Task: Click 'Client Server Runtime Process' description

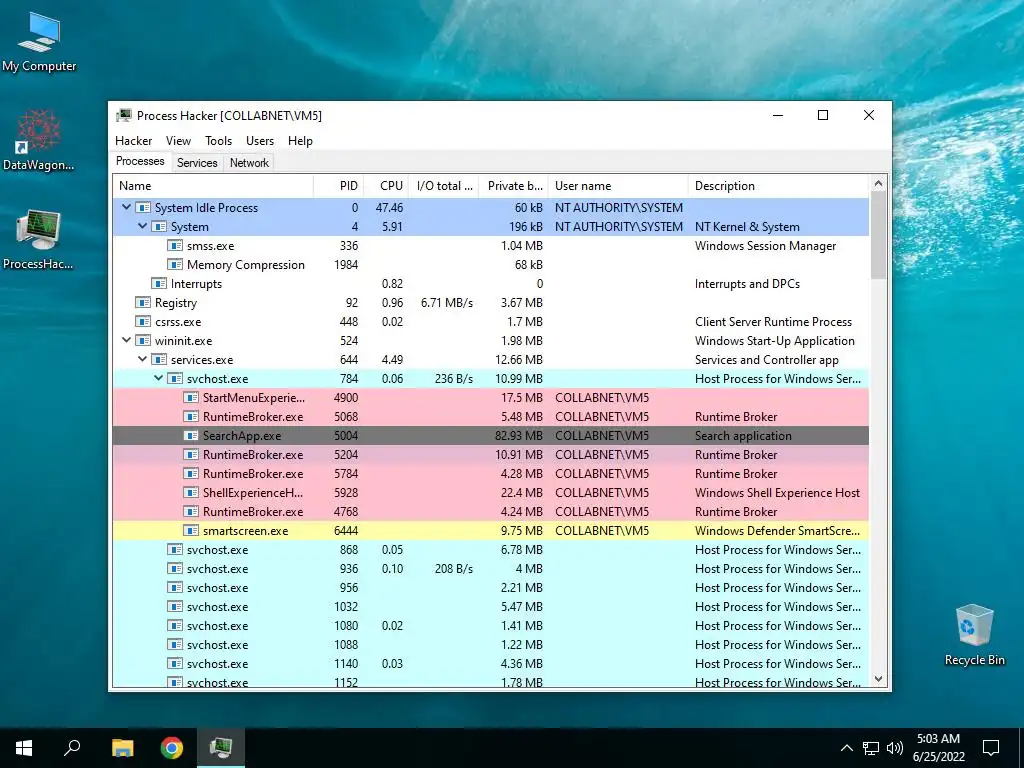Action: coord(773,321)
